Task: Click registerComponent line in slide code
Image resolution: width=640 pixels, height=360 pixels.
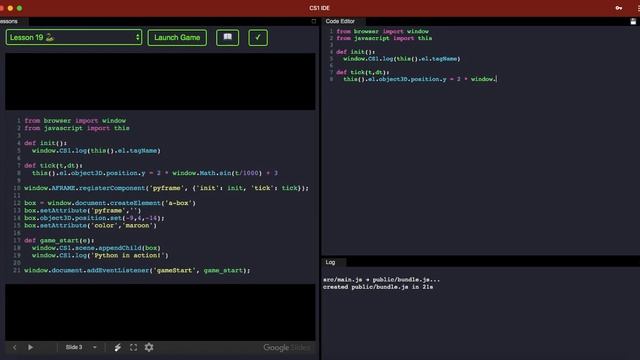Action: tap(167, 188)
